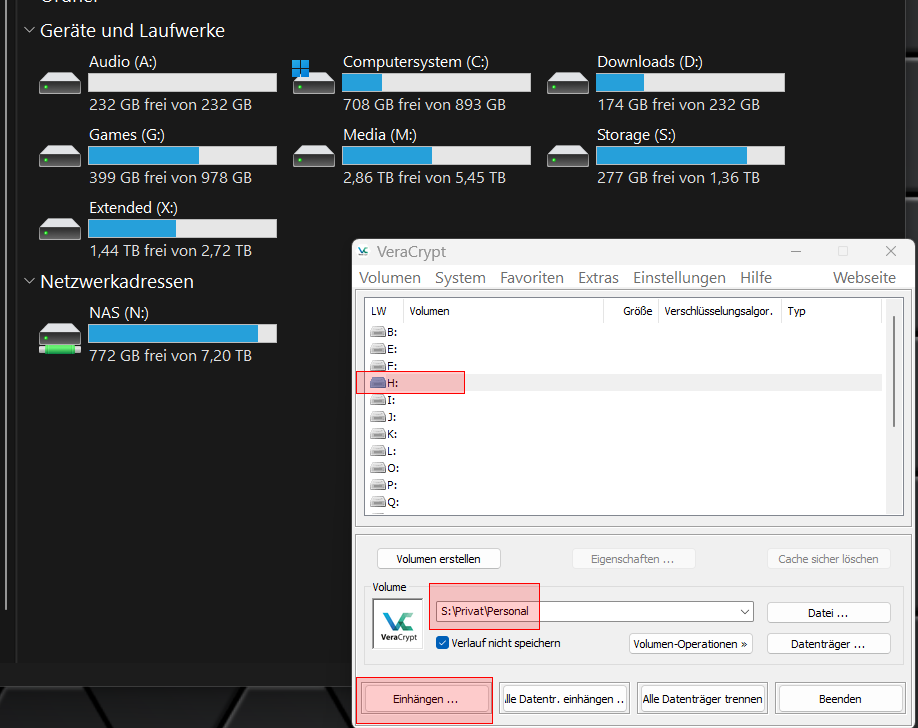Open the Extended (X:) drive icon

(60, 228)
